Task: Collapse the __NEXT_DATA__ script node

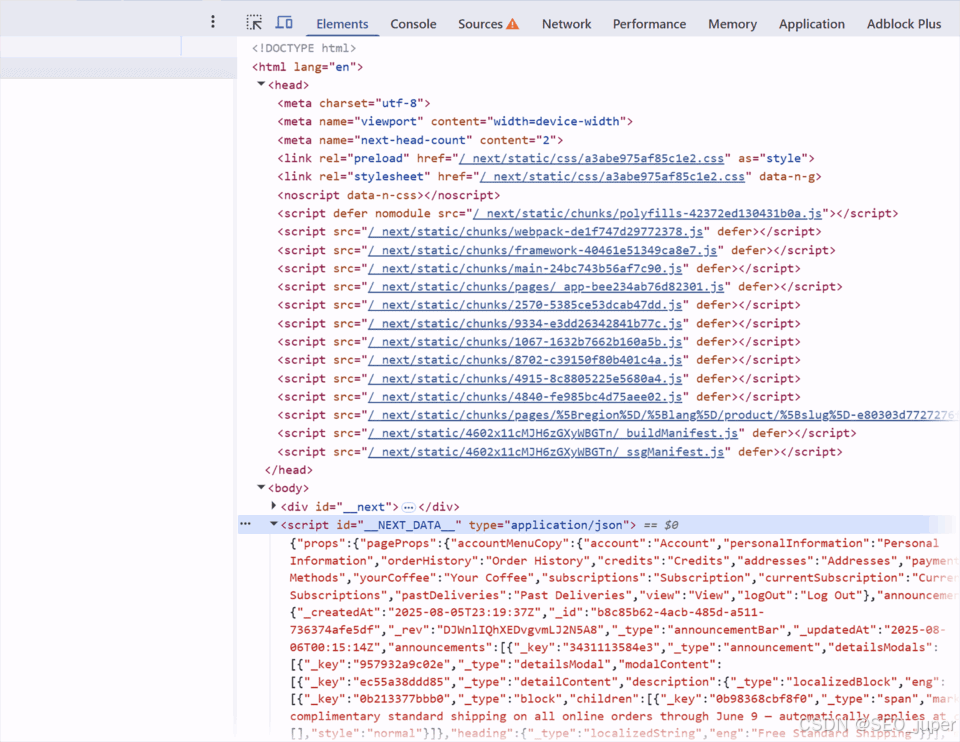Action: pyautogui.click(x=274, y=524)
